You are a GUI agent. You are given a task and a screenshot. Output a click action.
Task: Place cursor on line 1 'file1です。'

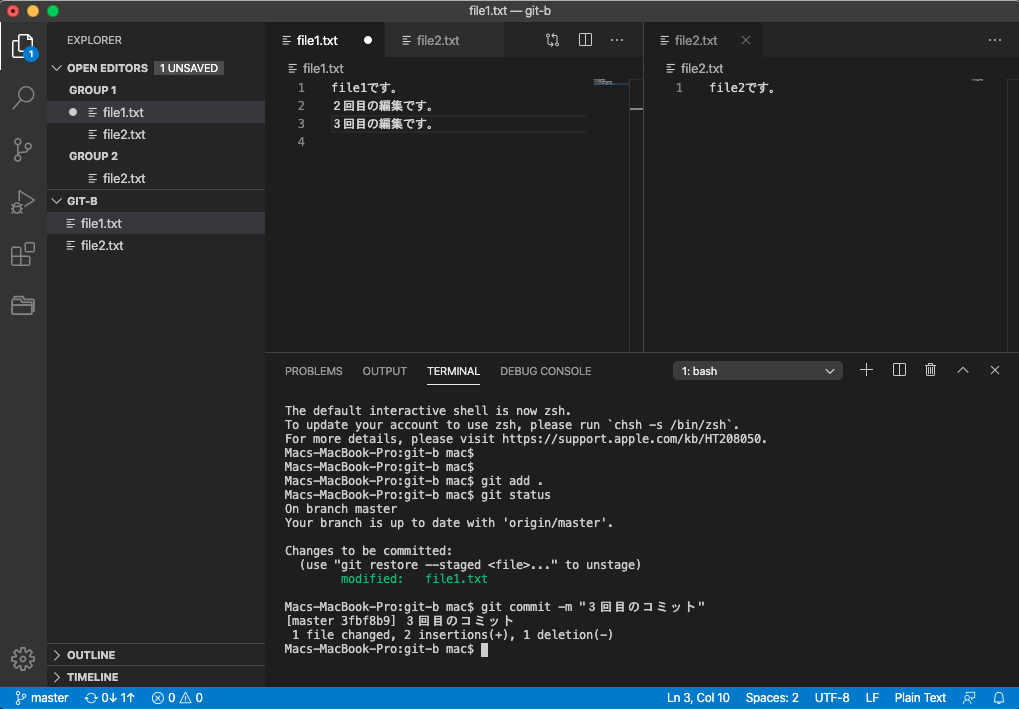[x=365, y=88]
